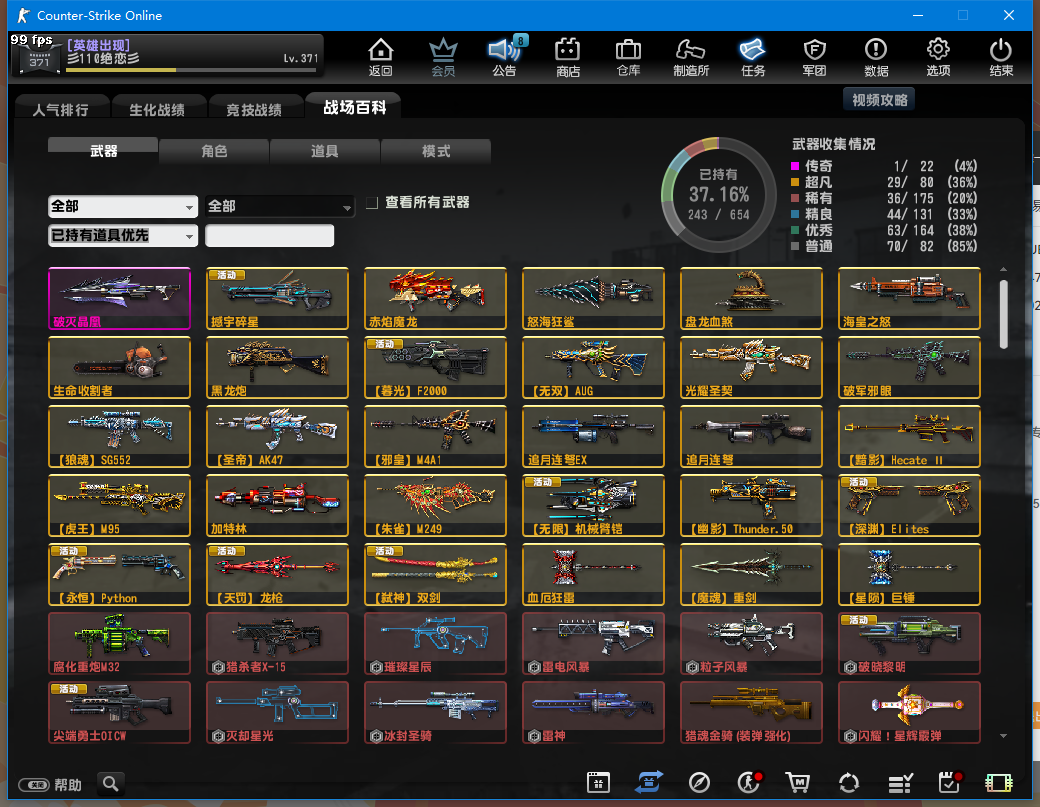
Task: Select the 战场百科 tab
Action: click(x=355, y=107)
